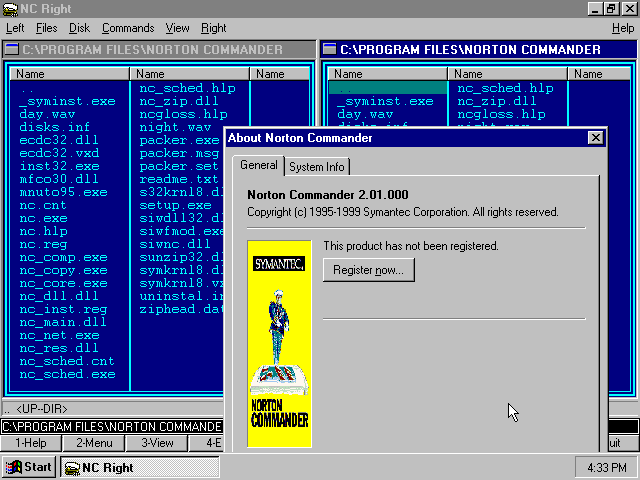
Task: Select setup.exe in the left panel
Action: 176,205
